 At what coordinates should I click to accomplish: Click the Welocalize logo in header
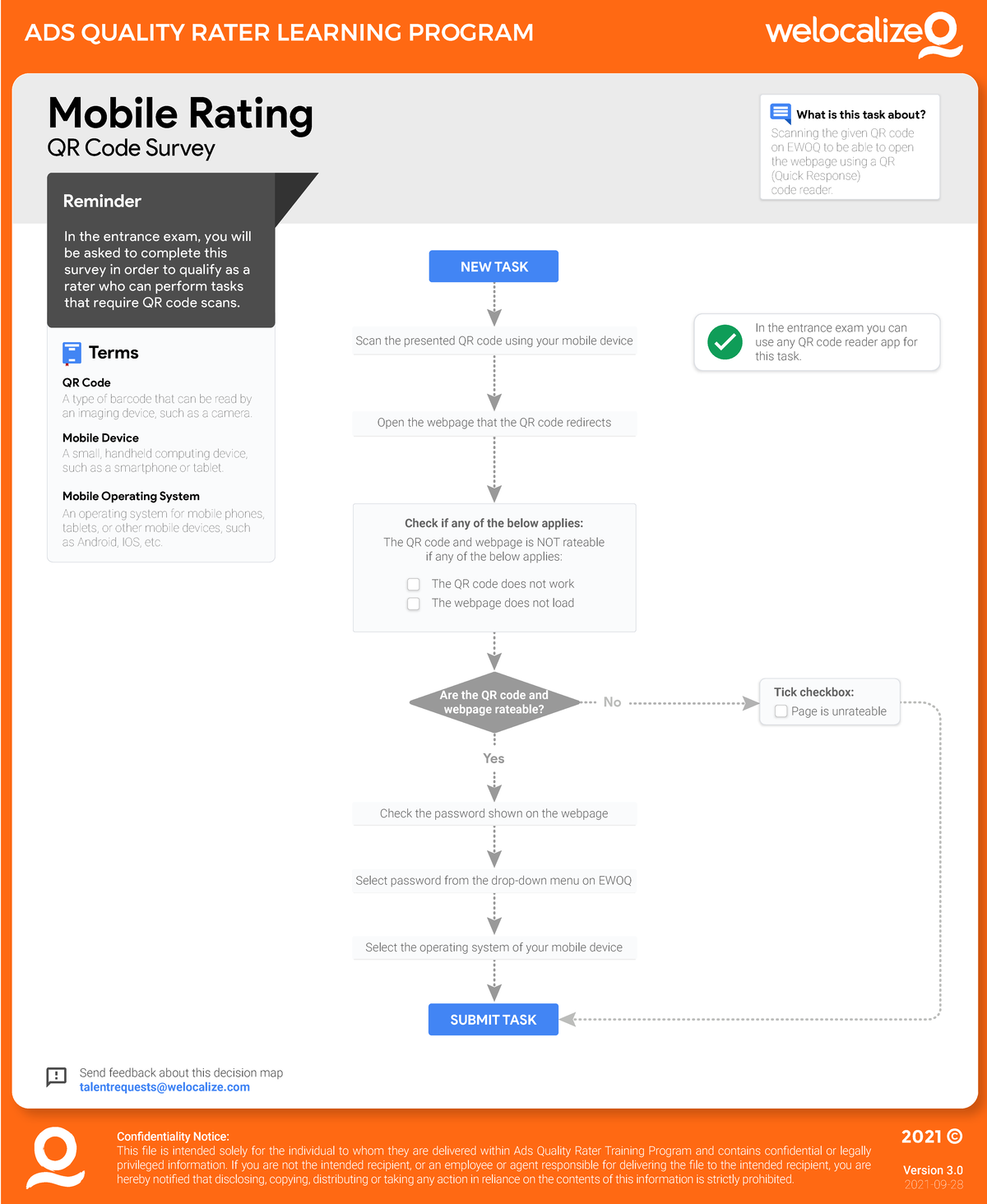(863, 35)
